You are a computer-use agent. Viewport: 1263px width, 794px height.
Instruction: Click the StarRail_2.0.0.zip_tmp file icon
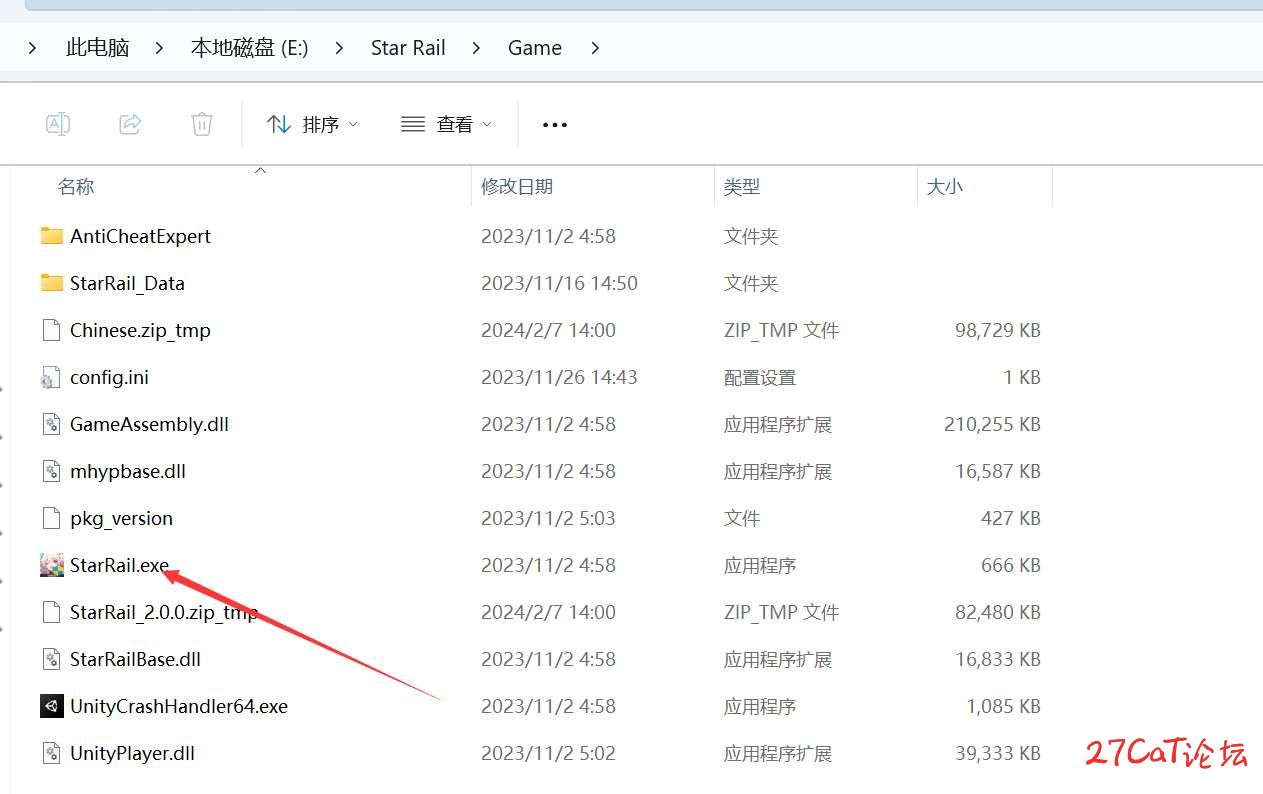pyautogui.click(x=52, y=612)
